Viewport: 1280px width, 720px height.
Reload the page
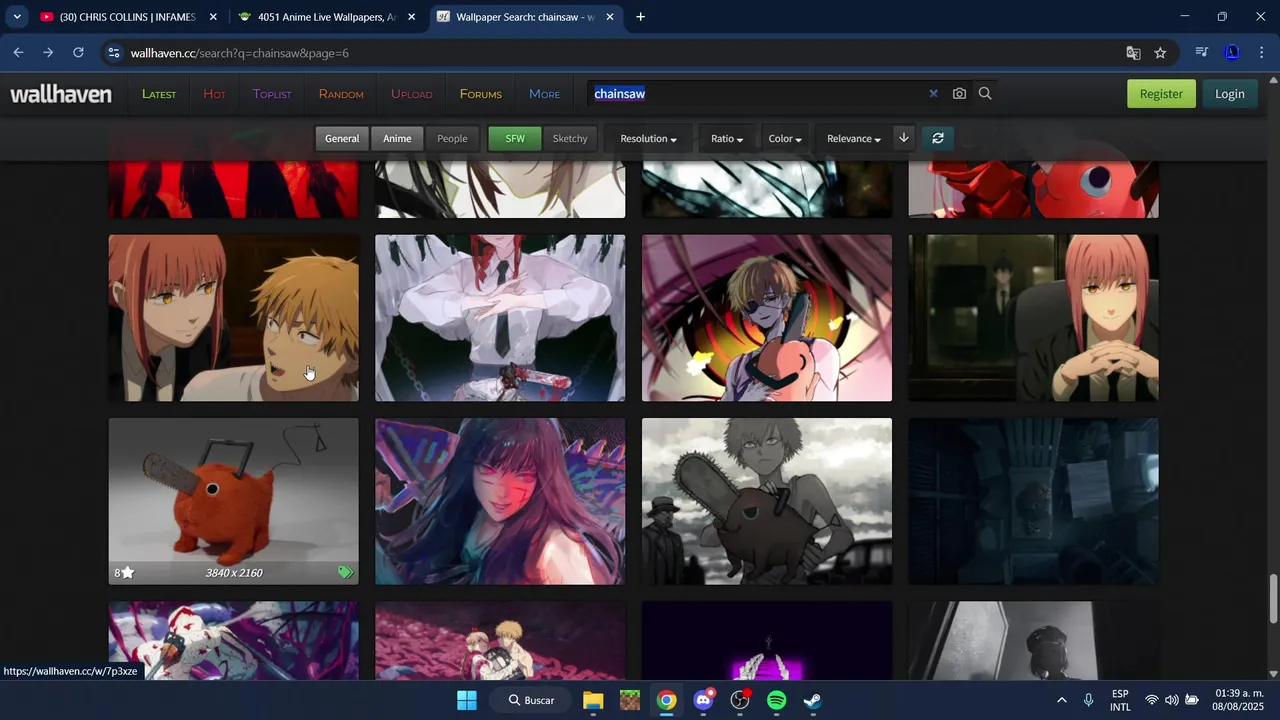pos(78,53)
